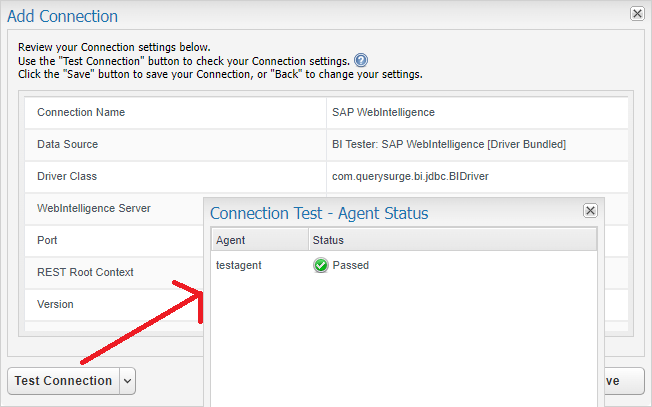Click the Agent column header
The width and height of the screenshot is (652, 407).
(x=260, y=240)
